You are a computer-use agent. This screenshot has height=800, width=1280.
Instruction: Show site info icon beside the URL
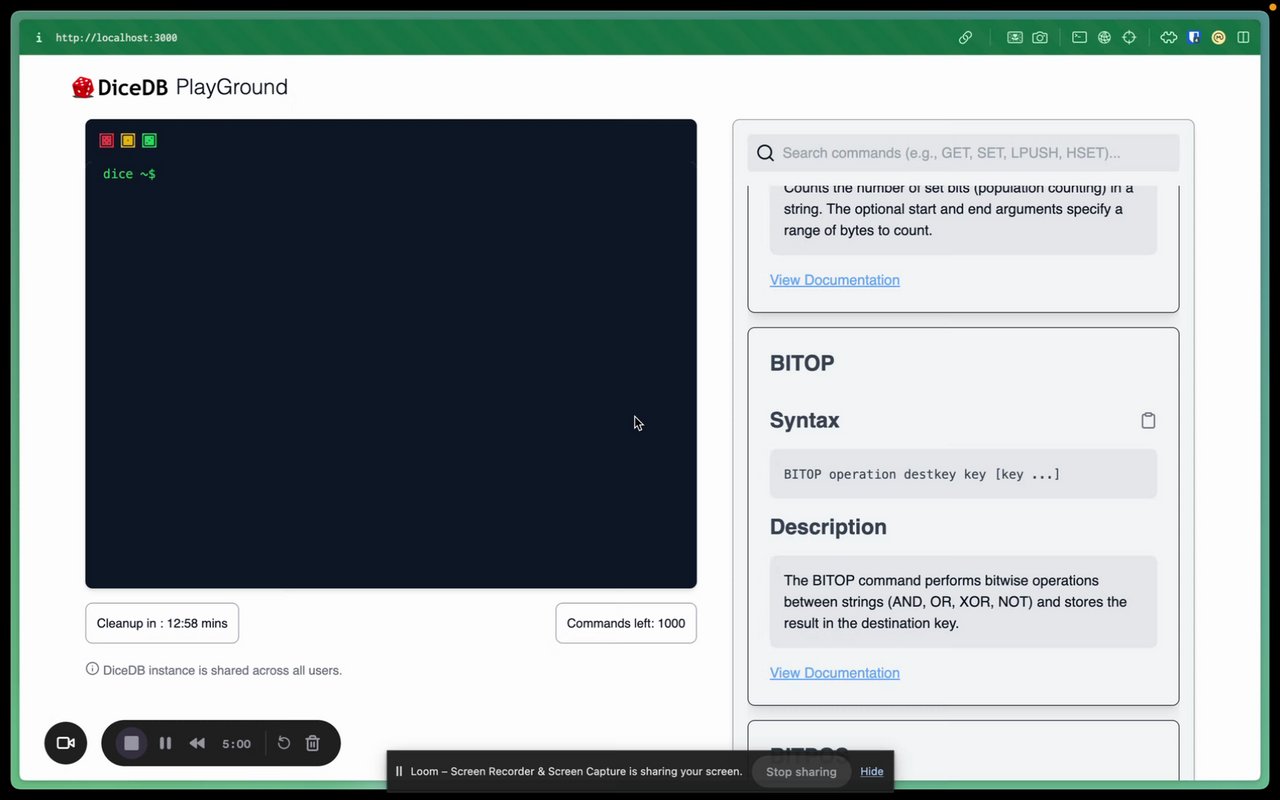tap(39, 38)
